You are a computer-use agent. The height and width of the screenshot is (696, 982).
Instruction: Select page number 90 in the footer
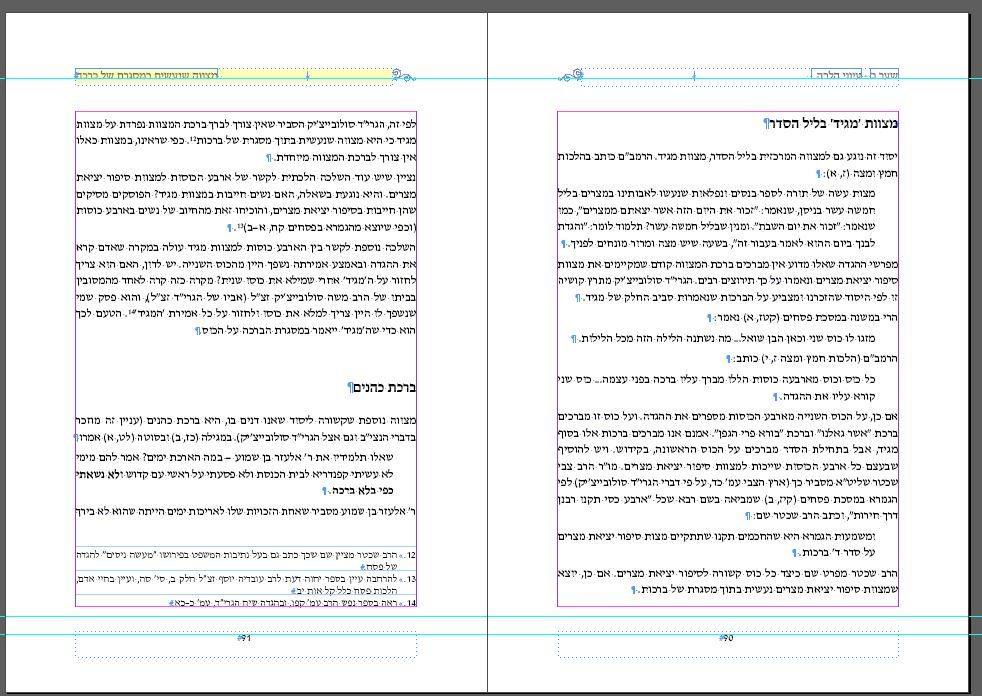tap(726, 638)
